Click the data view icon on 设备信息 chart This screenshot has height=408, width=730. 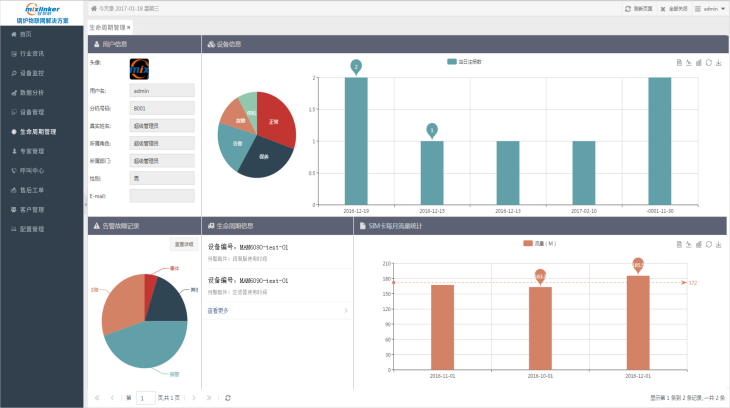click(x=679, y=62)
